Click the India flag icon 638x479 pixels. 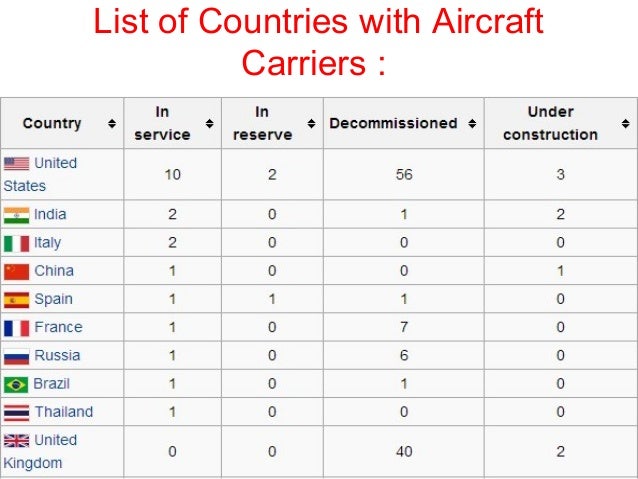[x=17, y=215]
